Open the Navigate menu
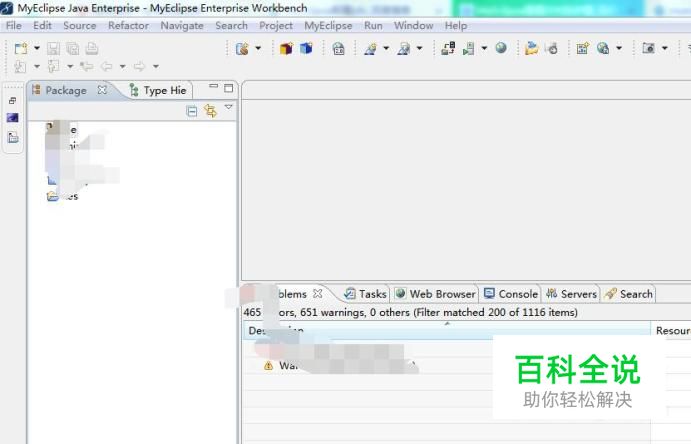The image size is (691, 444). point(182,26)
